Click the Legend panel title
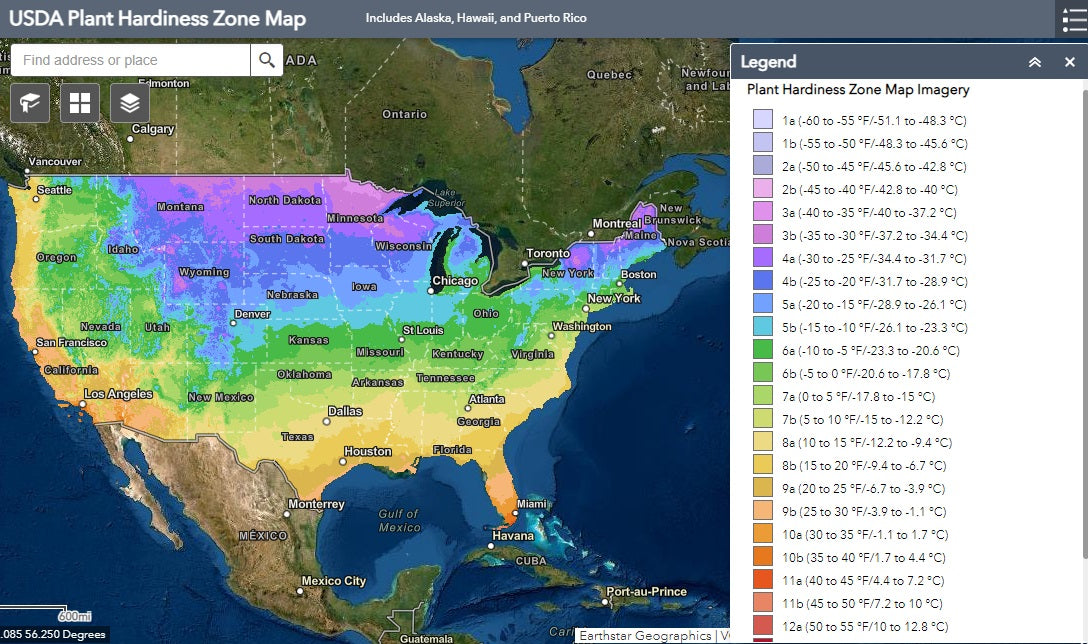The height and width of the screenshot is (644, 1088). tap(768, 62)
